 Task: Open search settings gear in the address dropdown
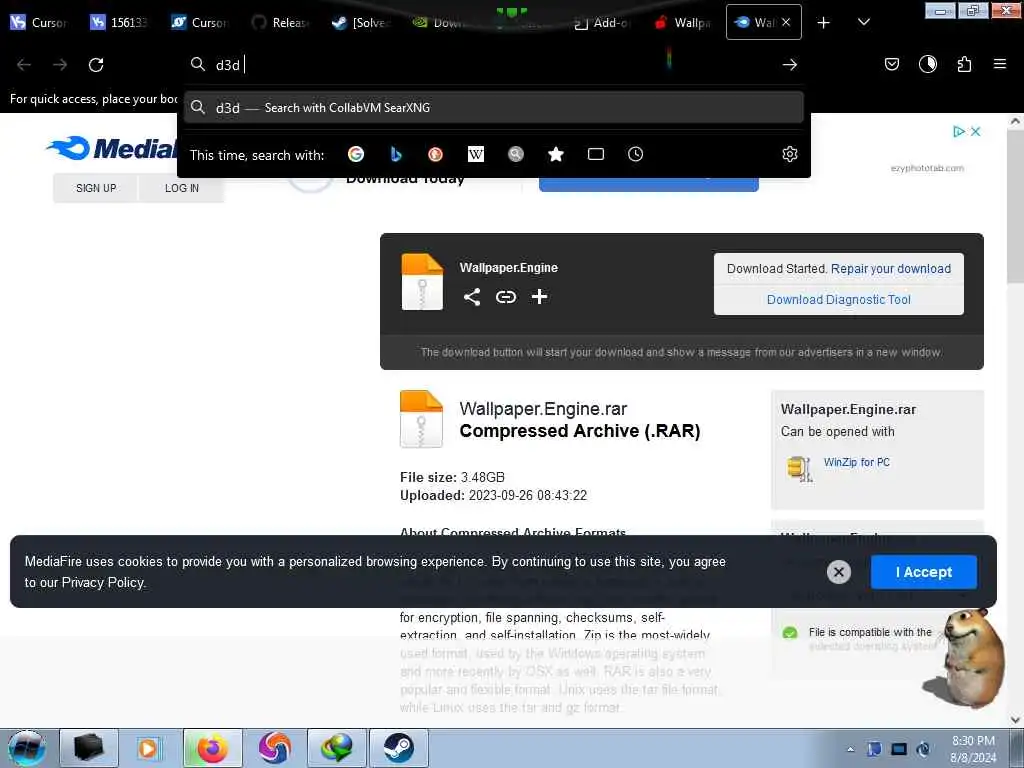tap(790, 154)
